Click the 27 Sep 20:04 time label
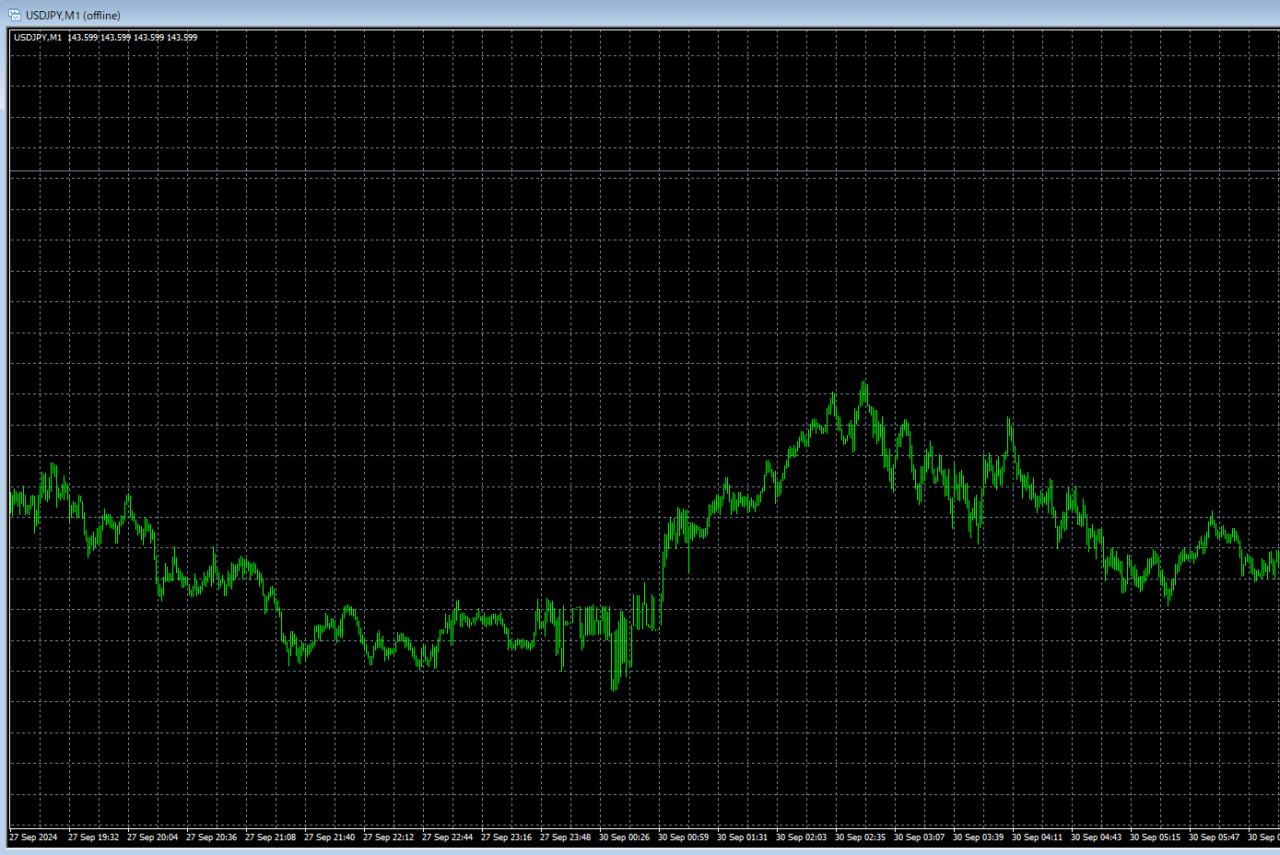The image size is (1280, 855). tap(153, 837)
